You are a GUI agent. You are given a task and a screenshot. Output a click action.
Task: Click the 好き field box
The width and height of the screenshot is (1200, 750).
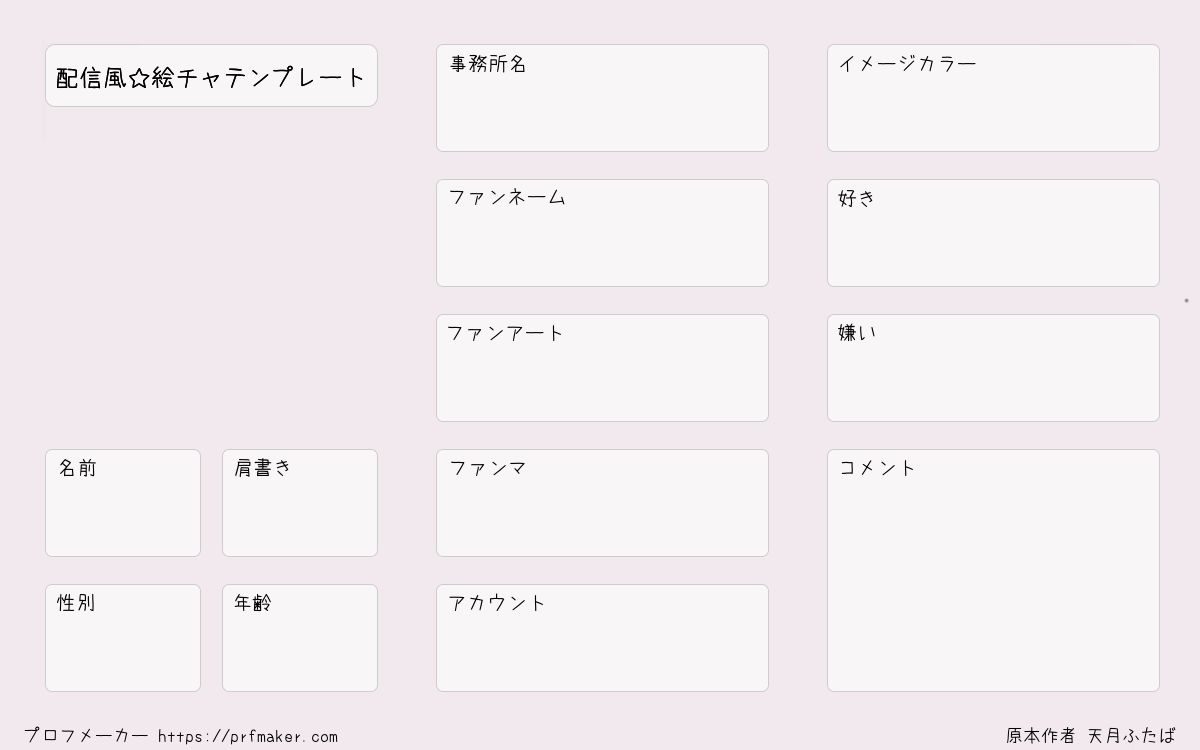coord(993,233)
